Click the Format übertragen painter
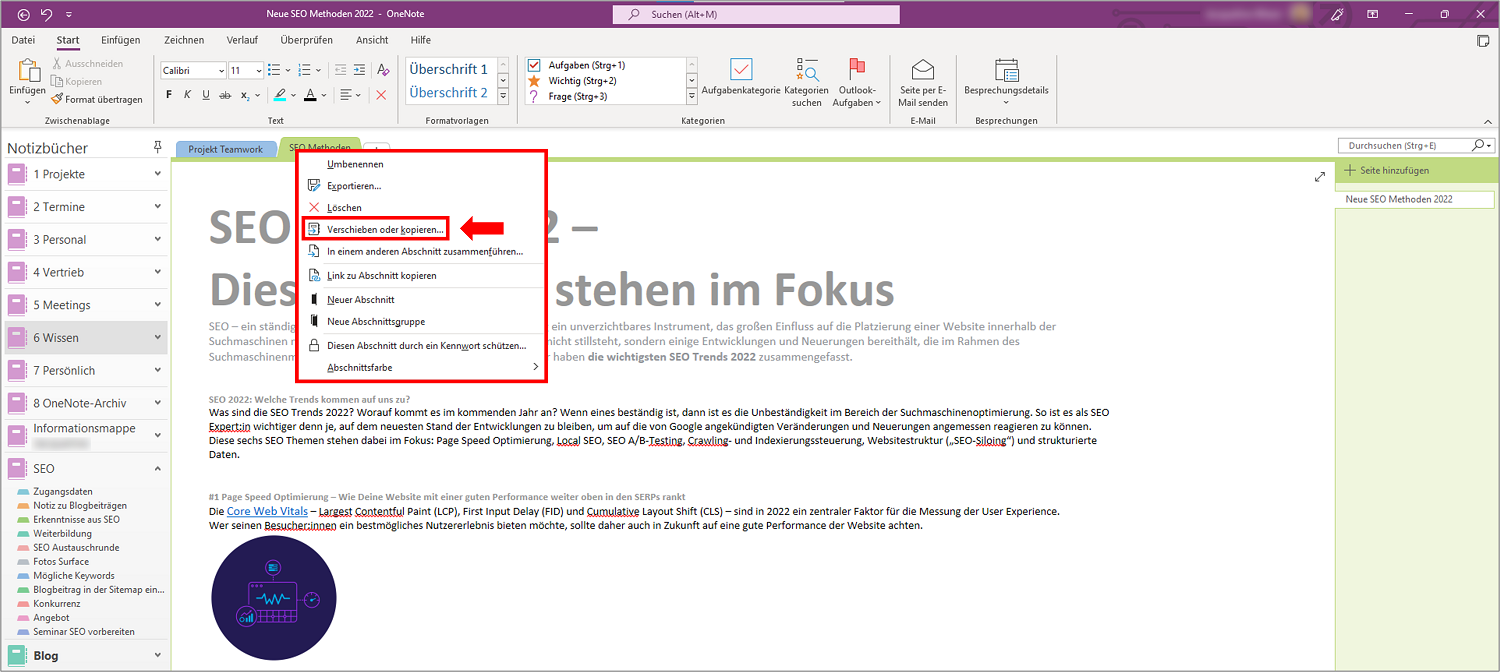 click(x=97, y=99)
